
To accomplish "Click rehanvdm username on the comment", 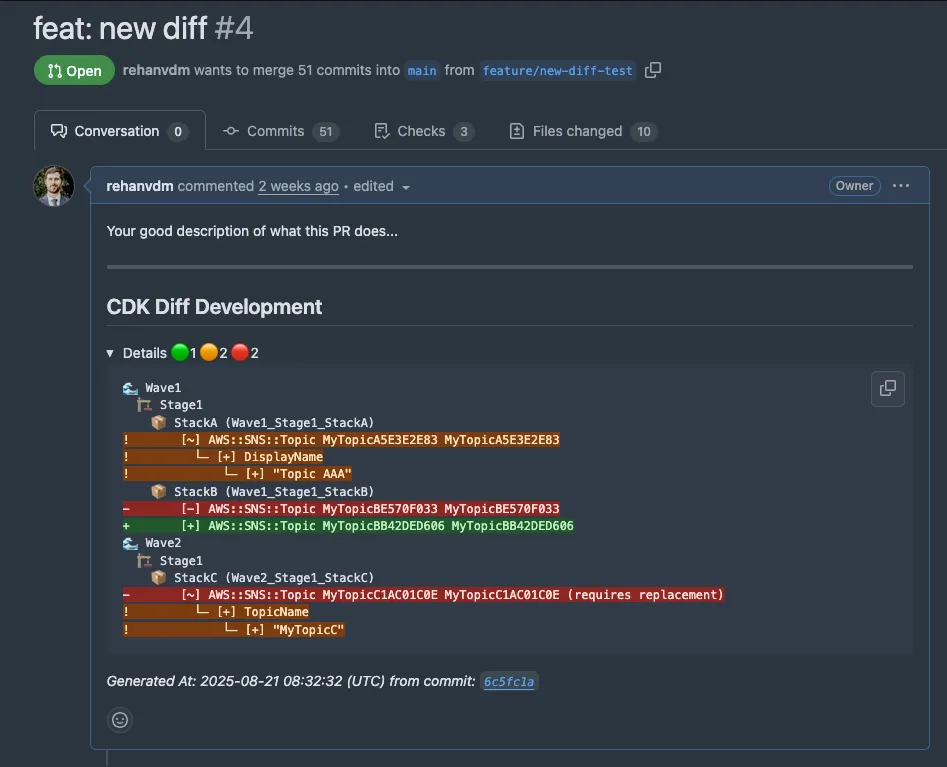I will click(140, 186).
